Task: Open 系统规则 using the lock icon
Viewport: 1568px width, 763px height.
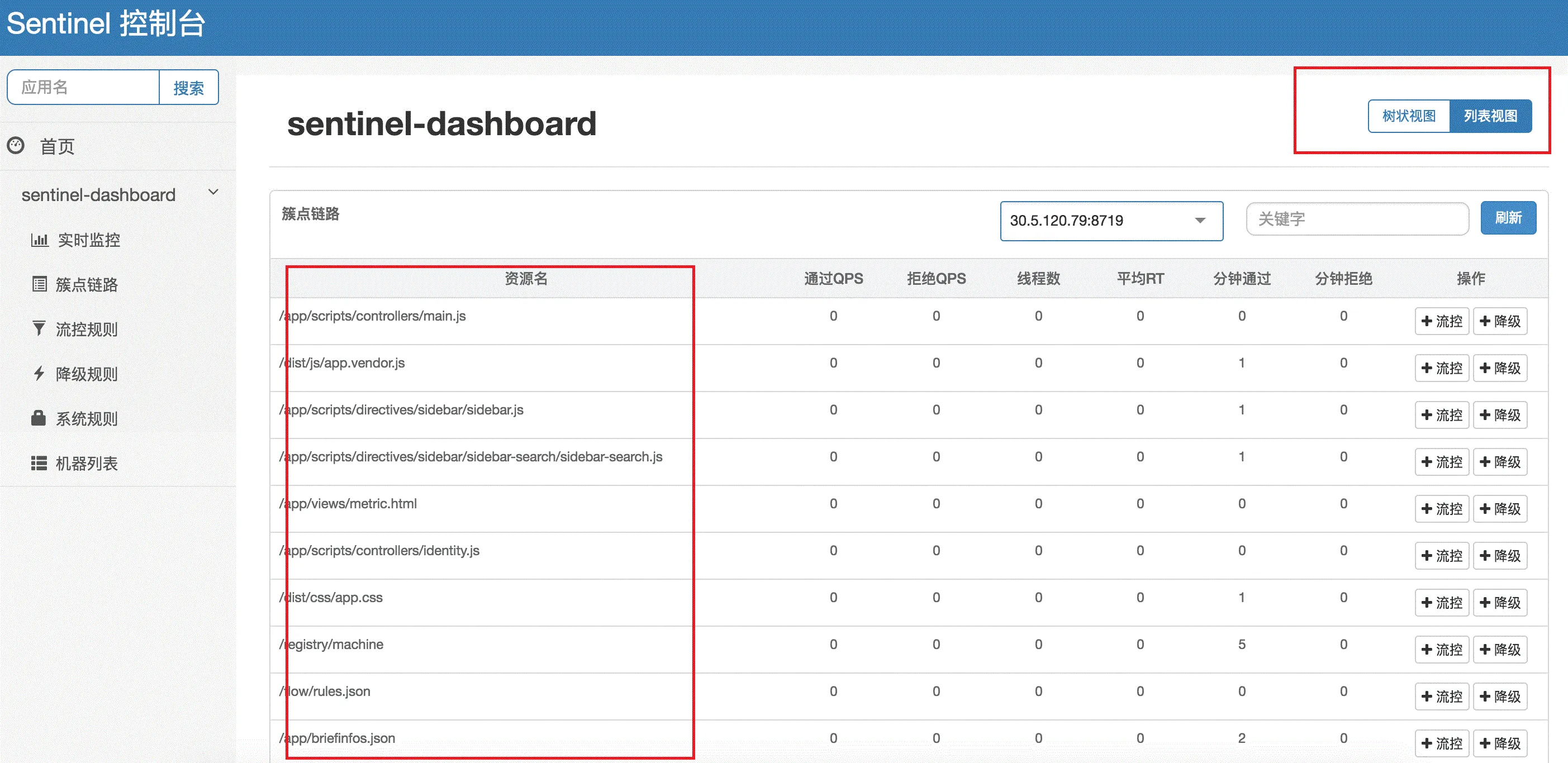Action: pyautogui.click(x=39, y=418)
